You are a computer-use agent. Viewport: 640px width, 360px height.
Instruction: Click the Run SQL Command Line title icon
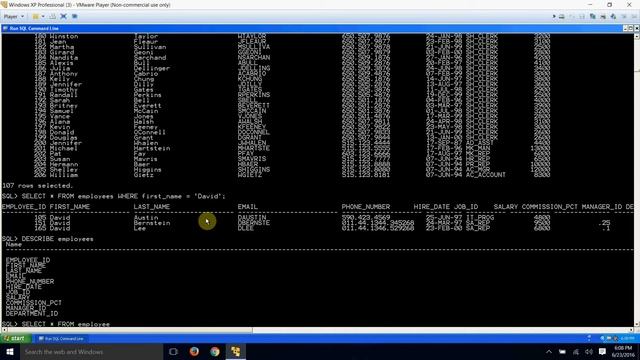[5, 28]
